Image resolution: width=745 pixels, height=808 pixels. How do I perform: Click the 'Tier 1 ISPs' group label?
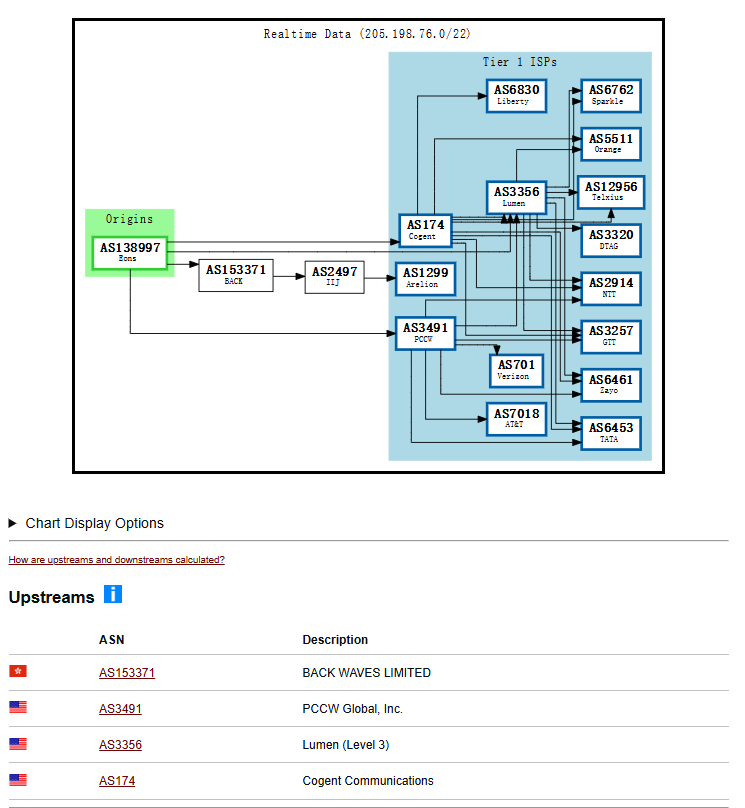[x=520, y=62]
